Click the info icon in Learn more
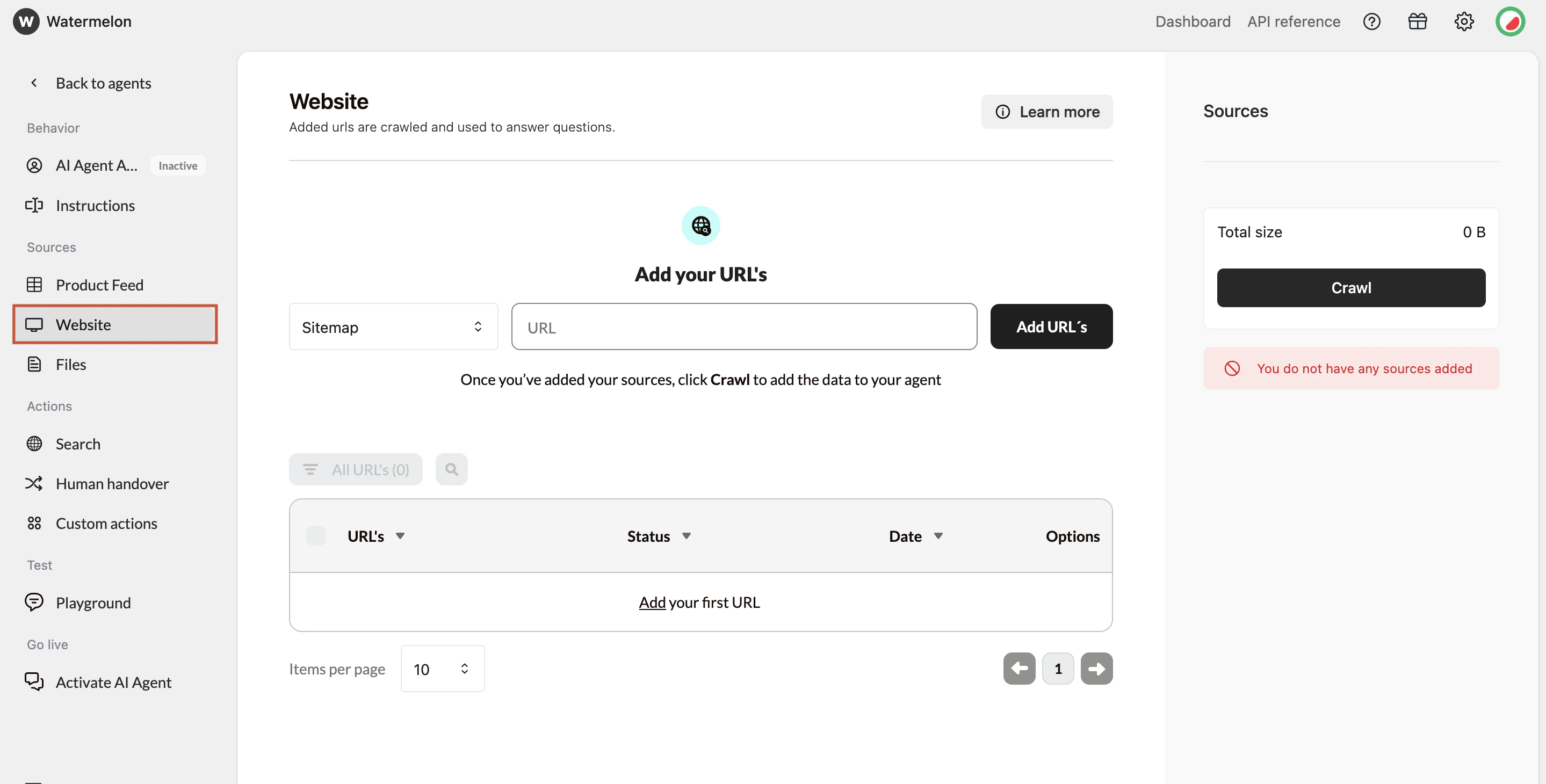Viewport: 1546px width, 784px height. point(1003,112)
